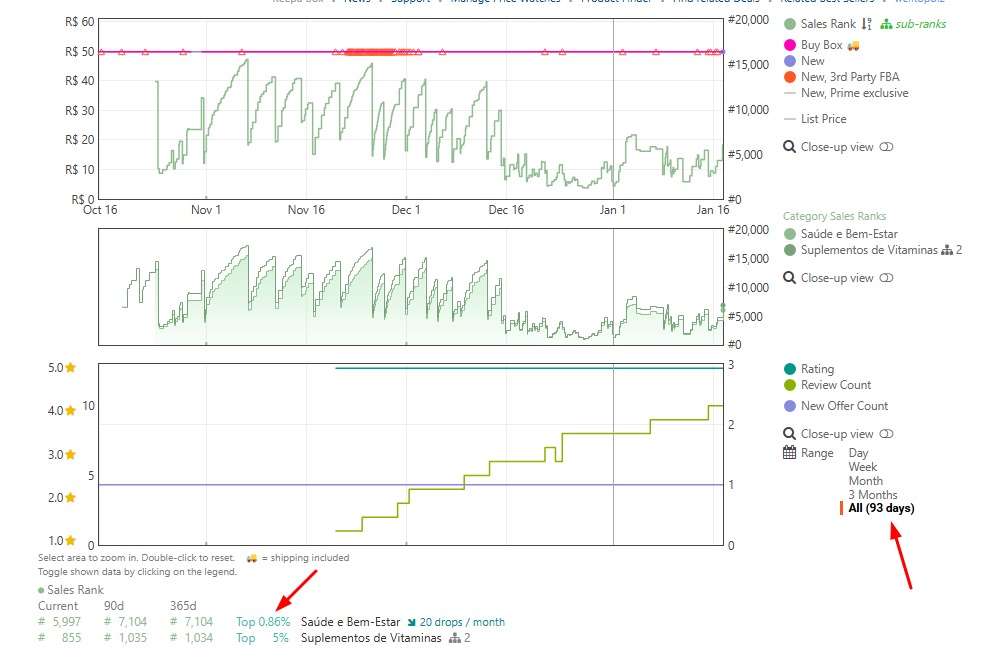Toggle Close-up view switch for category ranks chart
Viewport: 983px width, 653px height.
886,278
